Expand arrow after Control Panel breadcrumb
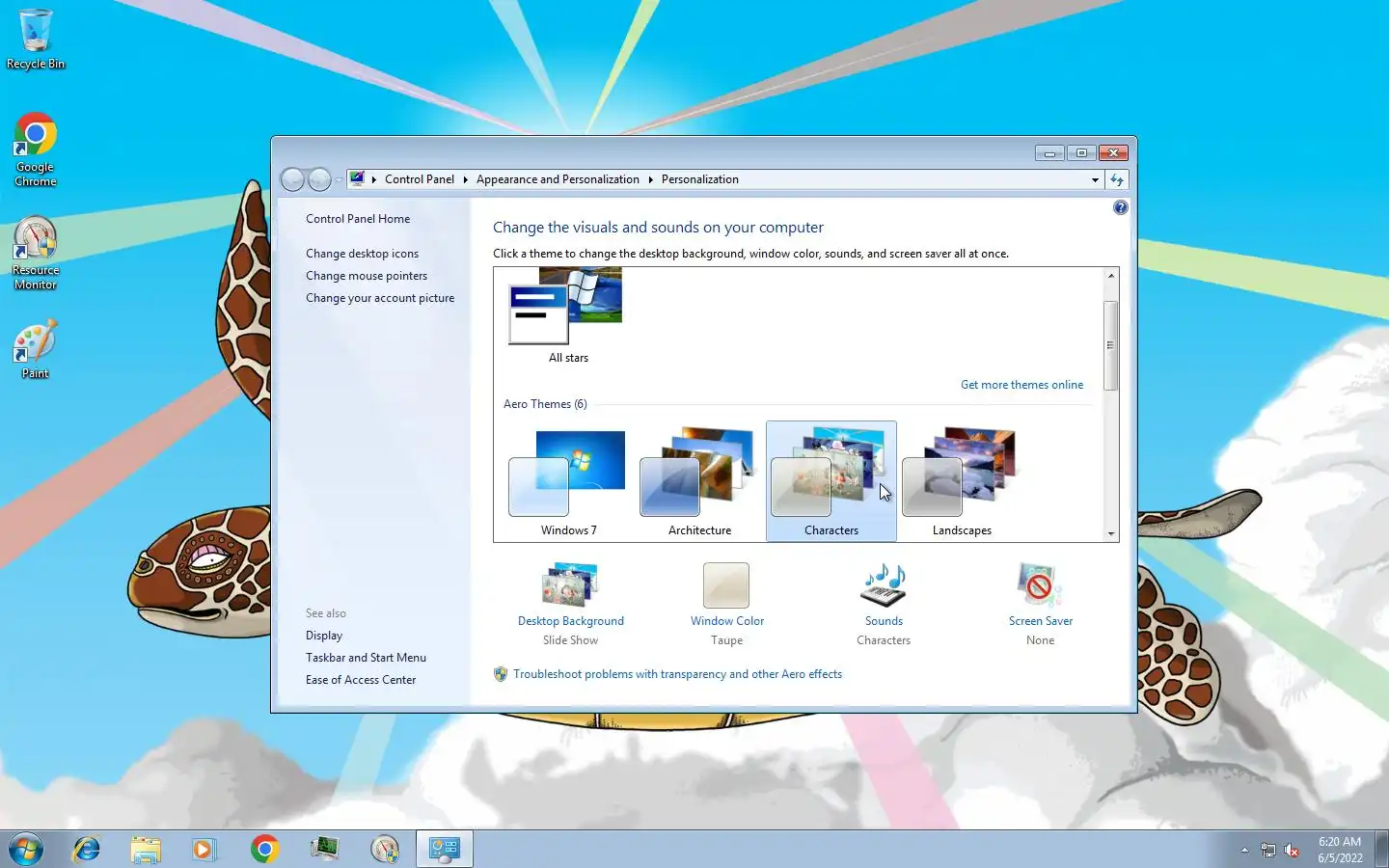The image size is (1389, 868). (465, 179)
